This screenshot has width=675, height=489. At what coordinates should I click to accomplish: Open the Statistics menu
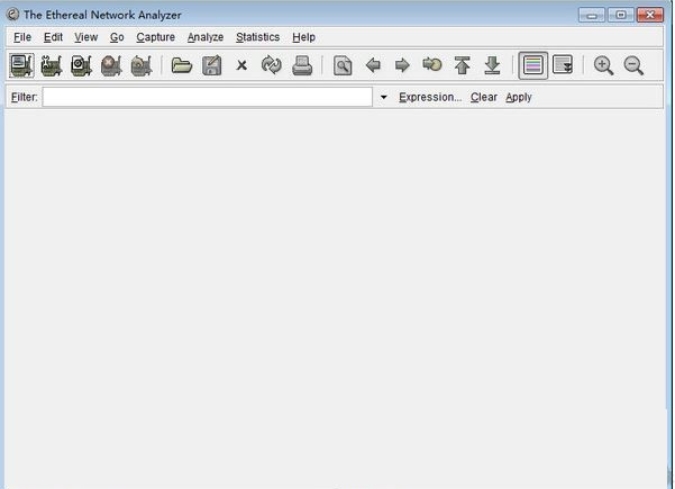[257, 37]
